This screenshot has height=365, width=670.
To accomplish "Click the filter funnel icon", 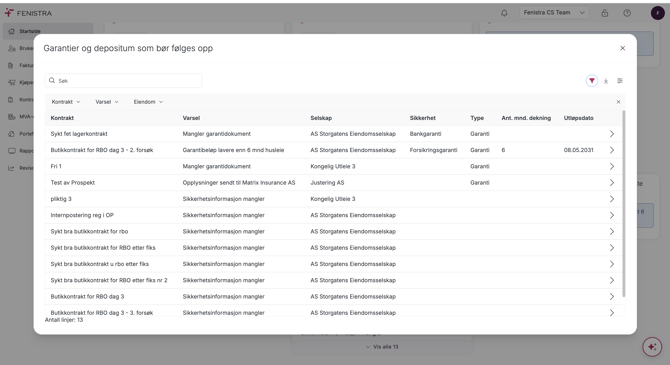I will pos(592,81).
